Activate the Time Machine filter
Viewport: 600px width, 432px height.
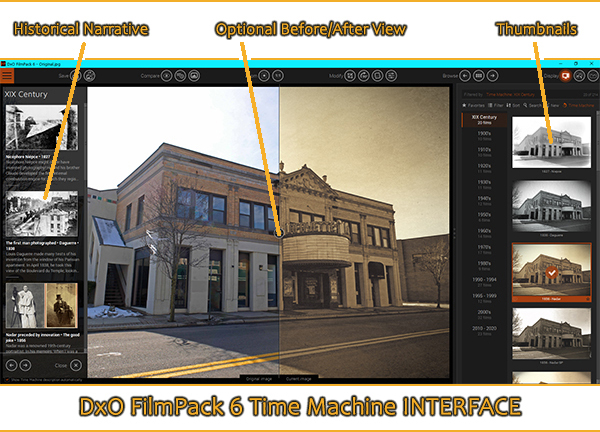[x=579, y=105]
